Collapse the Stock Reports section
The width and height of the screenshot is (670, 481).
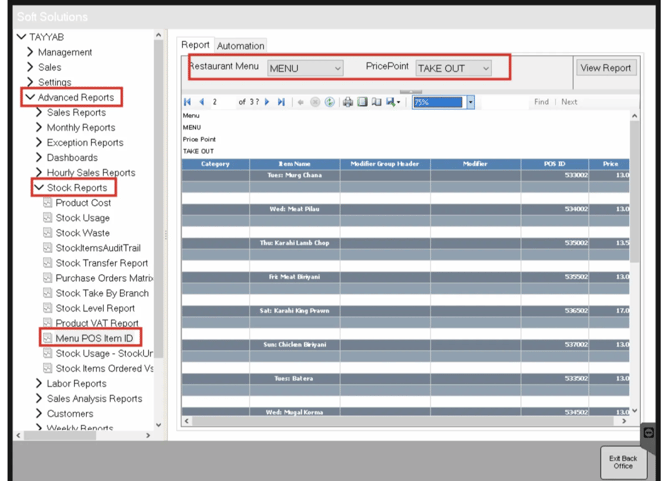39,188
